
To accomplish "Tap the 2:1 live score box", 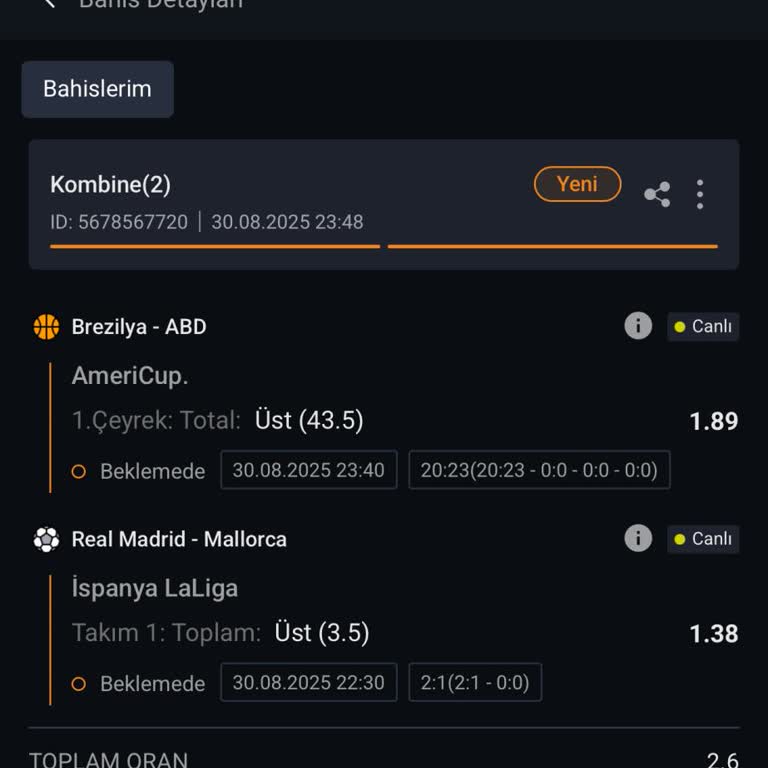I will (475, 683).
